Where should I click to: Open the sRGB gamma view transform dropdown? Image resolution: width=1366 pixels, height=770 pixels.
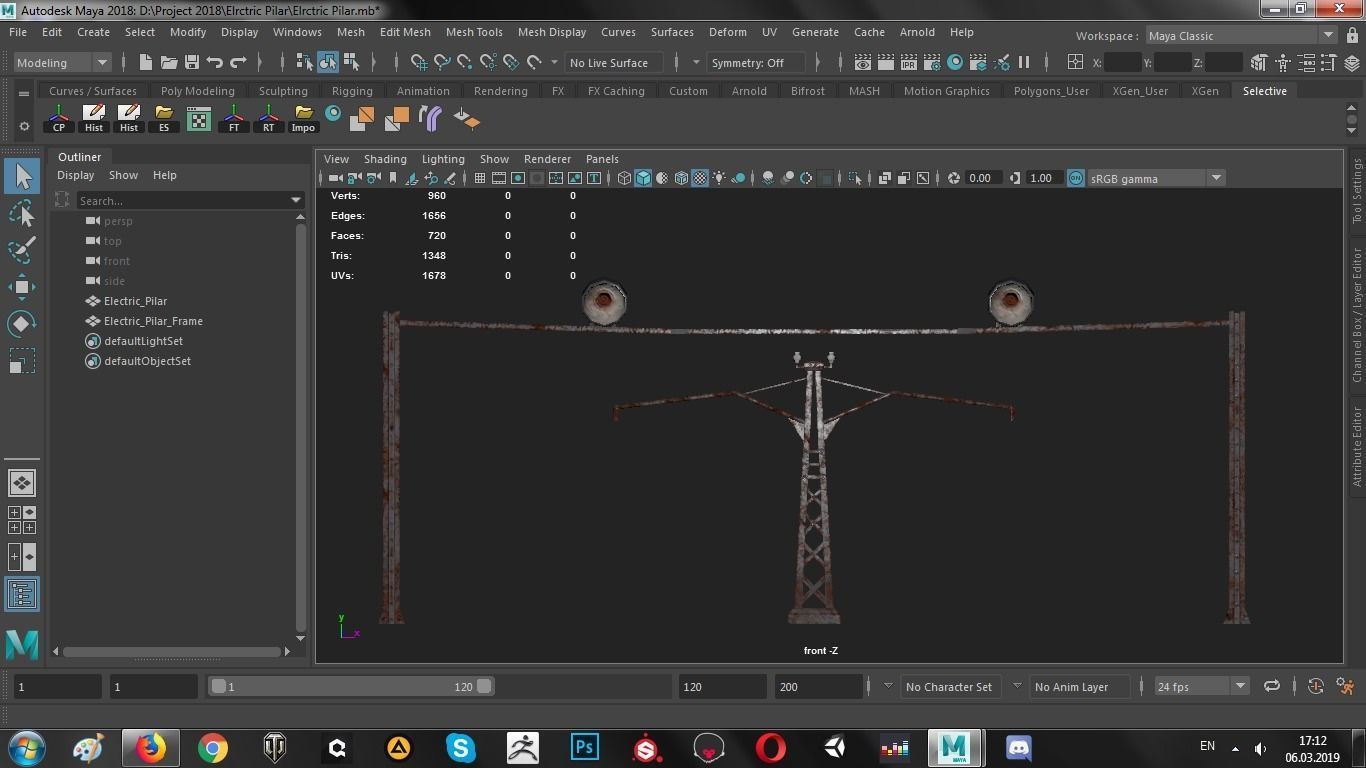click(1154, 178)
